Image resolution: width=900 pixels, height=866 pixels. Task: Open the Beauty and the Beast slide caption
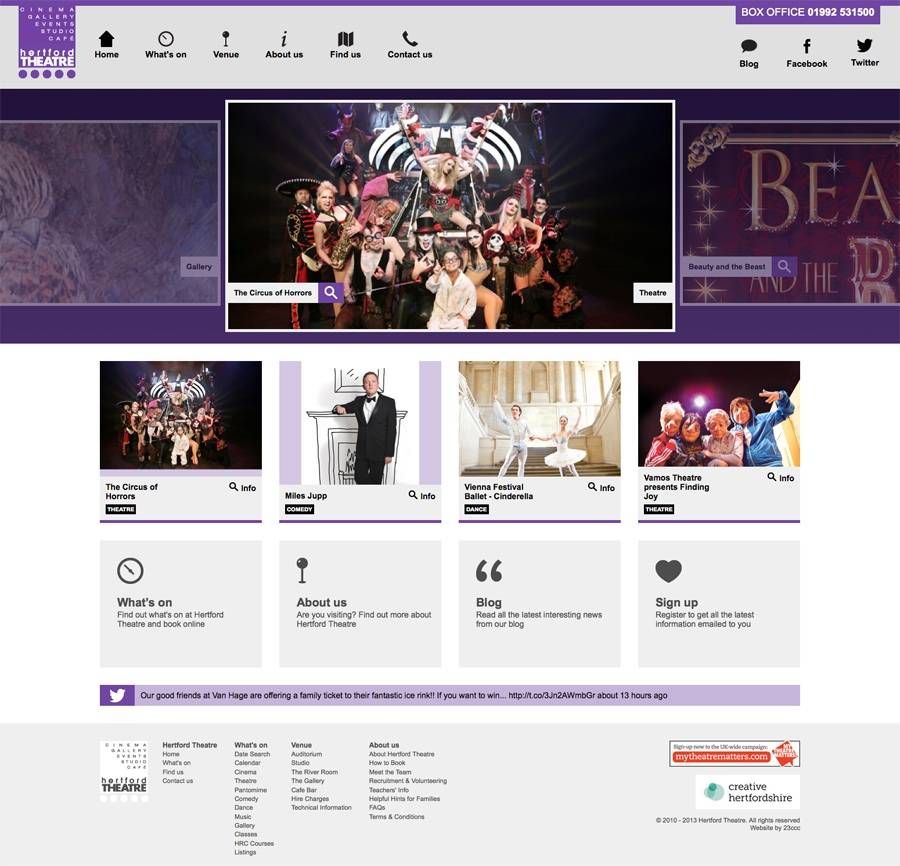[x=727, y=266]
